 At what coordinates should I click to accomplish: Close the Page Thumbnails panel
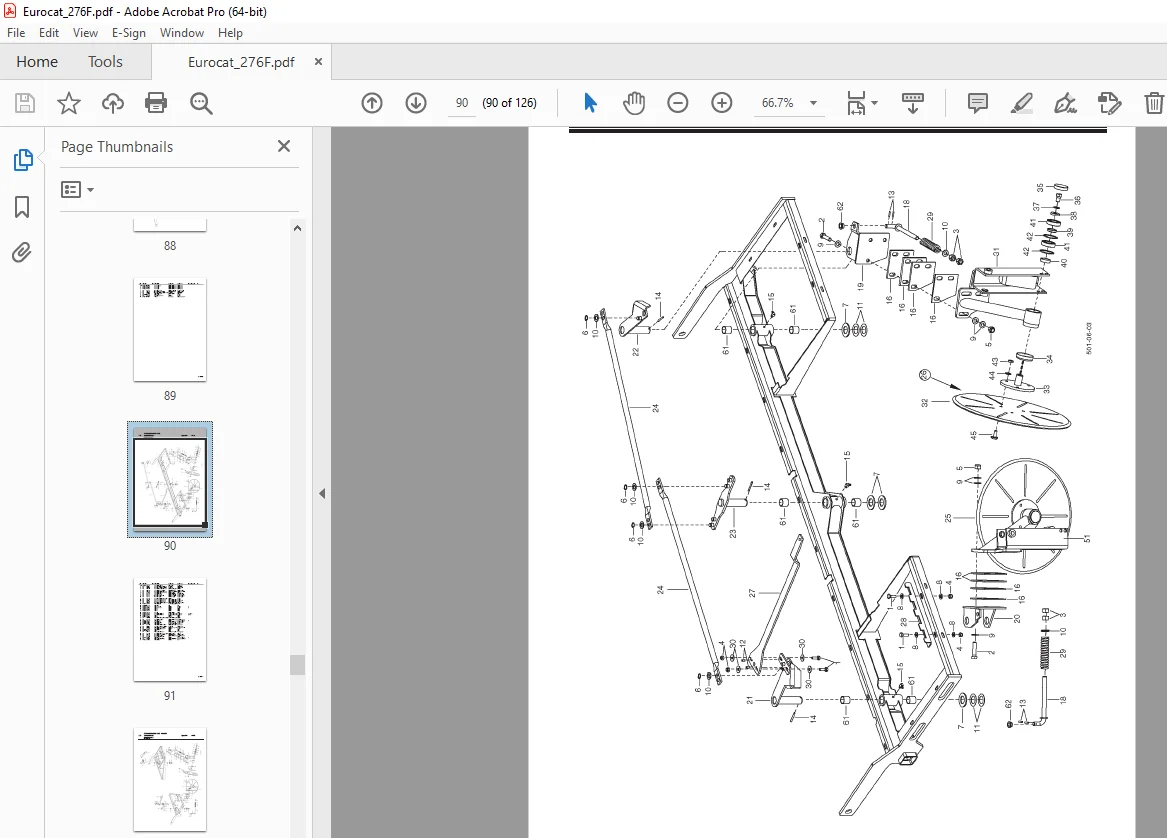click(284, 146)
